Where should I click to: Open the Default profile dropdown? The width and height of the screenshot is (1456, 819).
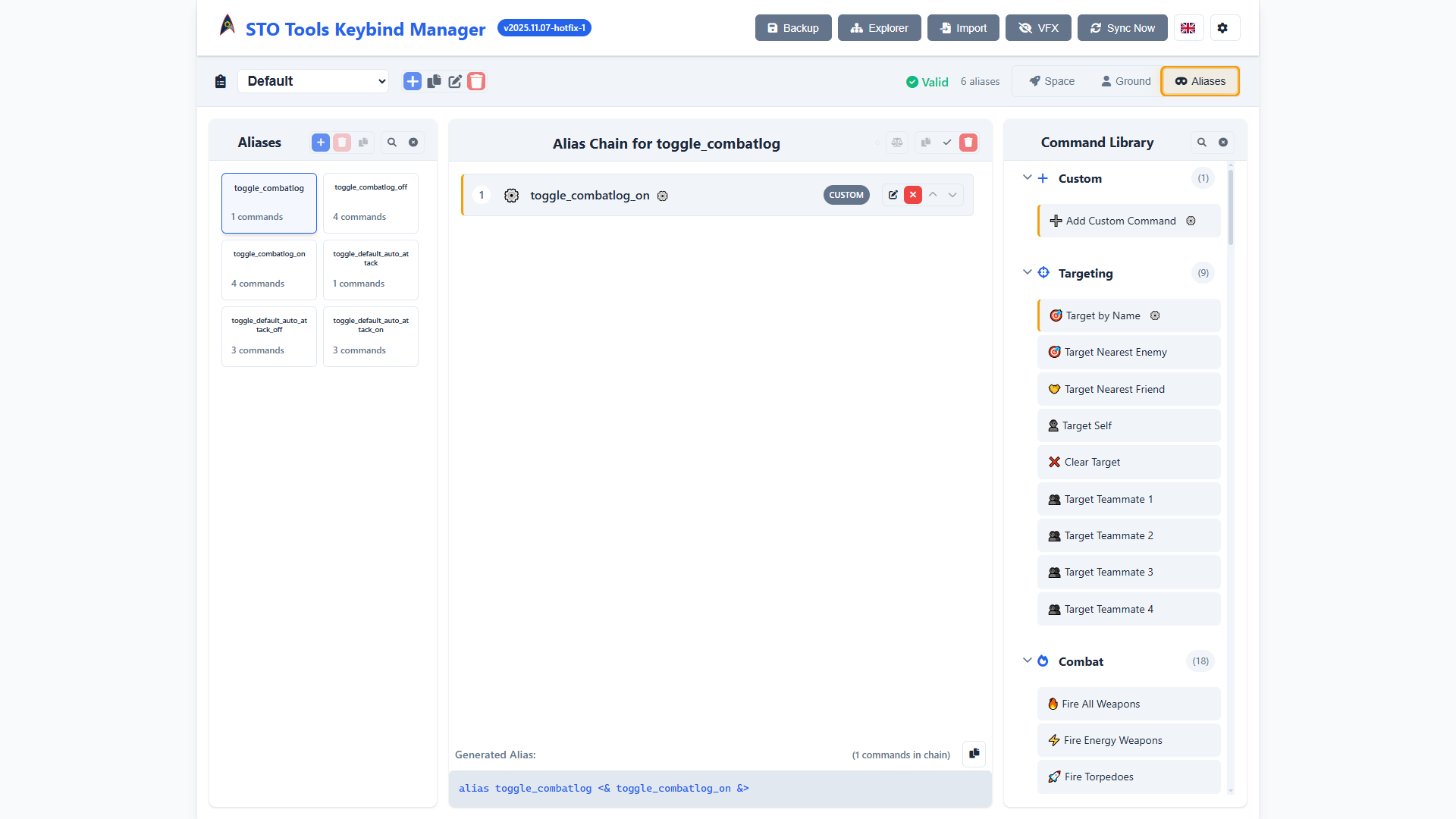coord(313,81)
